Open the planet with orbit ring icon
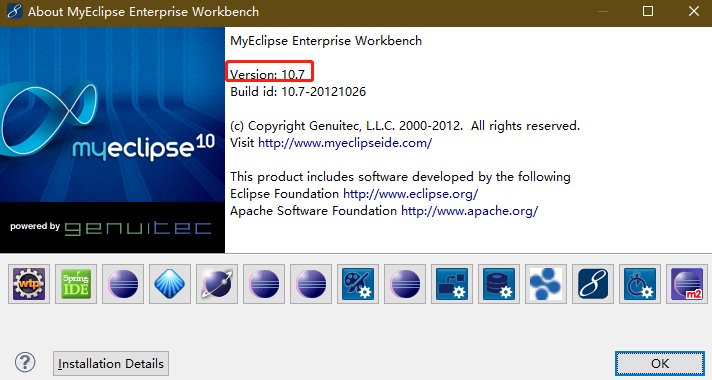712x380 pixels. click(217, 284)
